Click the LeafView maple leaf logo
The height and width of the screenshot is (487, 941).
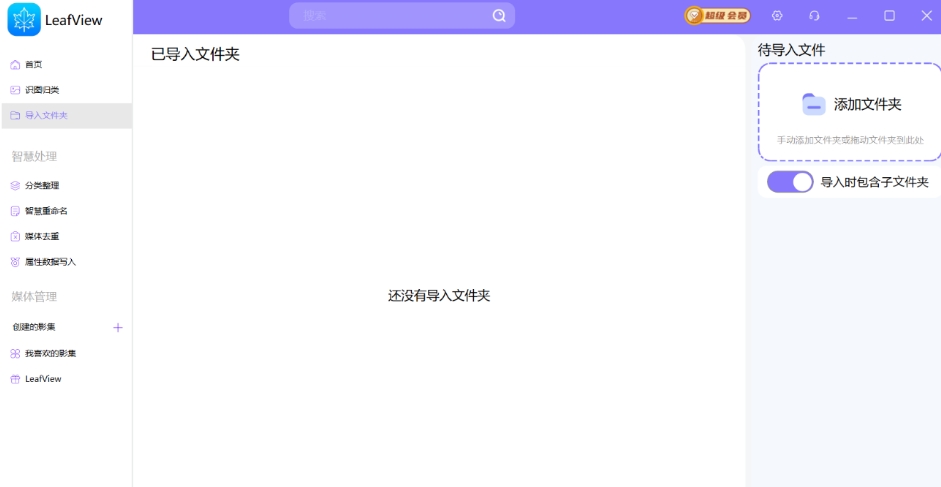pyautogui.click(x=24, y=19)
